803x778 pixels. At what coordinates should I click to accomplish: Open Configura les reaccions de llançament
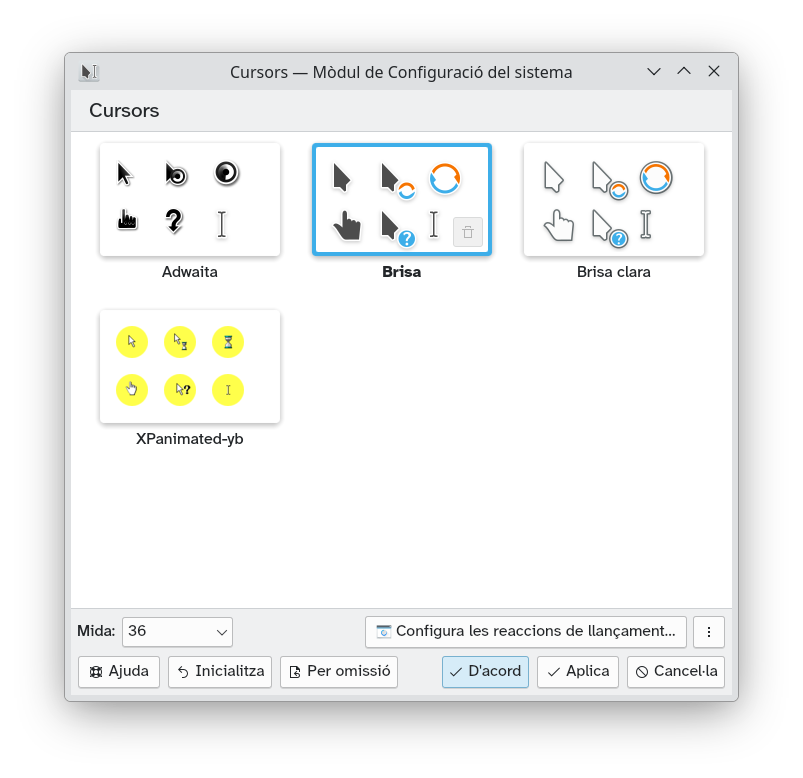[x=526, y=632]
